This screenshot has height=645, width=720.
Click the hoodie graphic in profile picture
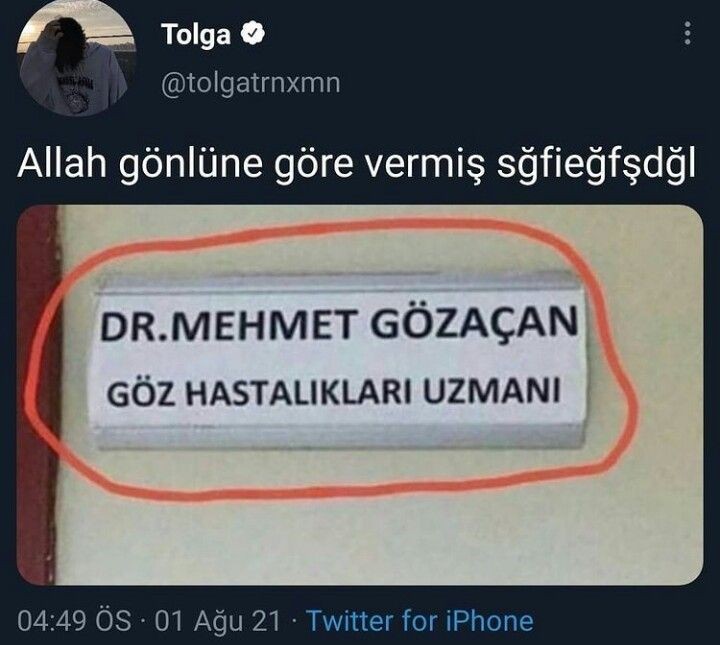[73, 94]
